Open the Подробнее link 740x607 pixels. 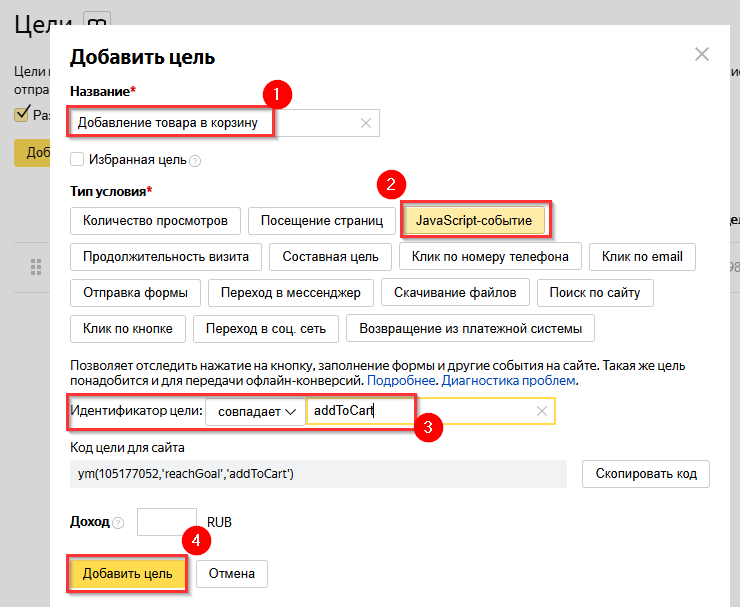401,381
